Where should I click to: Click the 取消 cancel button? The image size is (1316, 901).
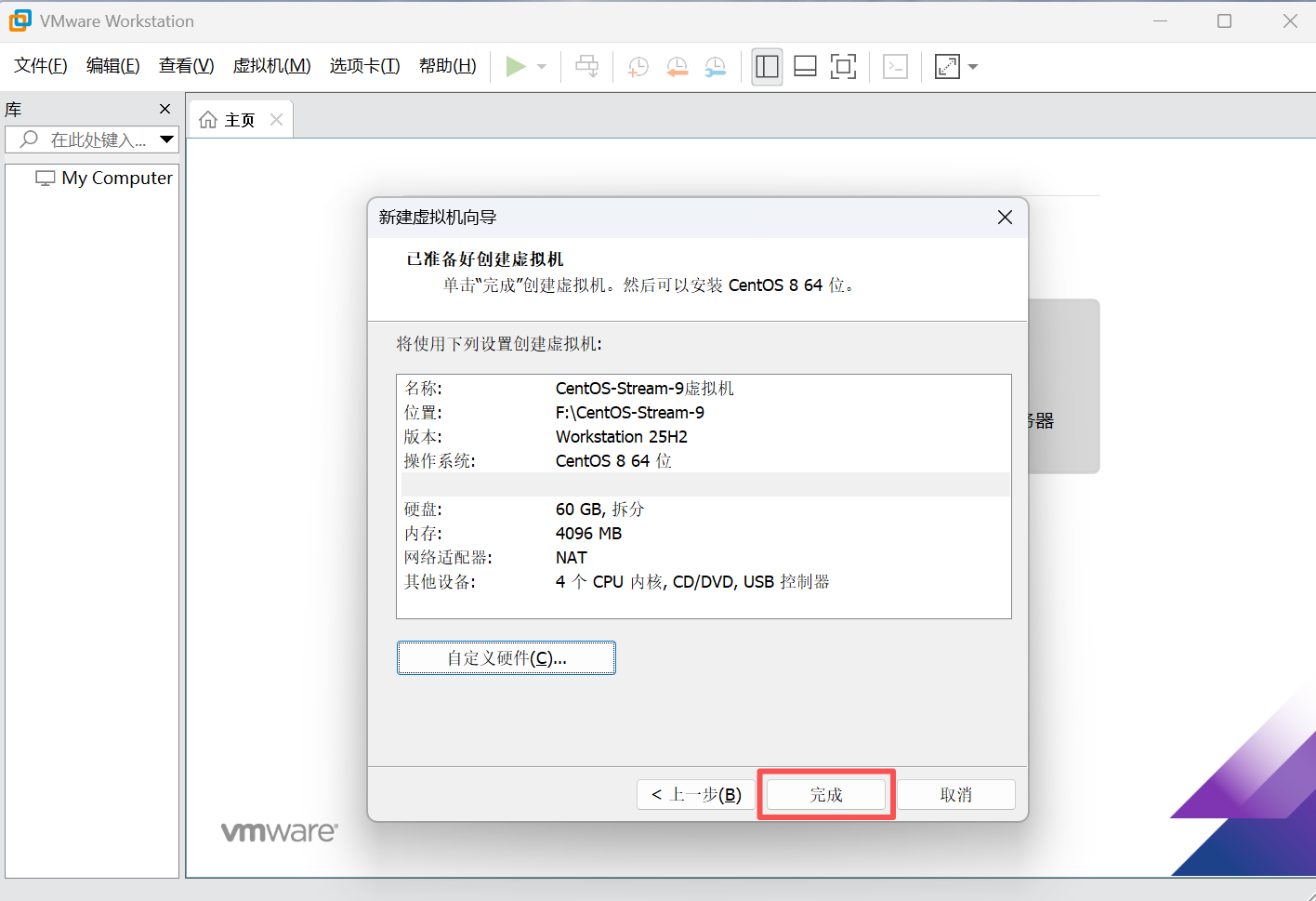[956, 794]
